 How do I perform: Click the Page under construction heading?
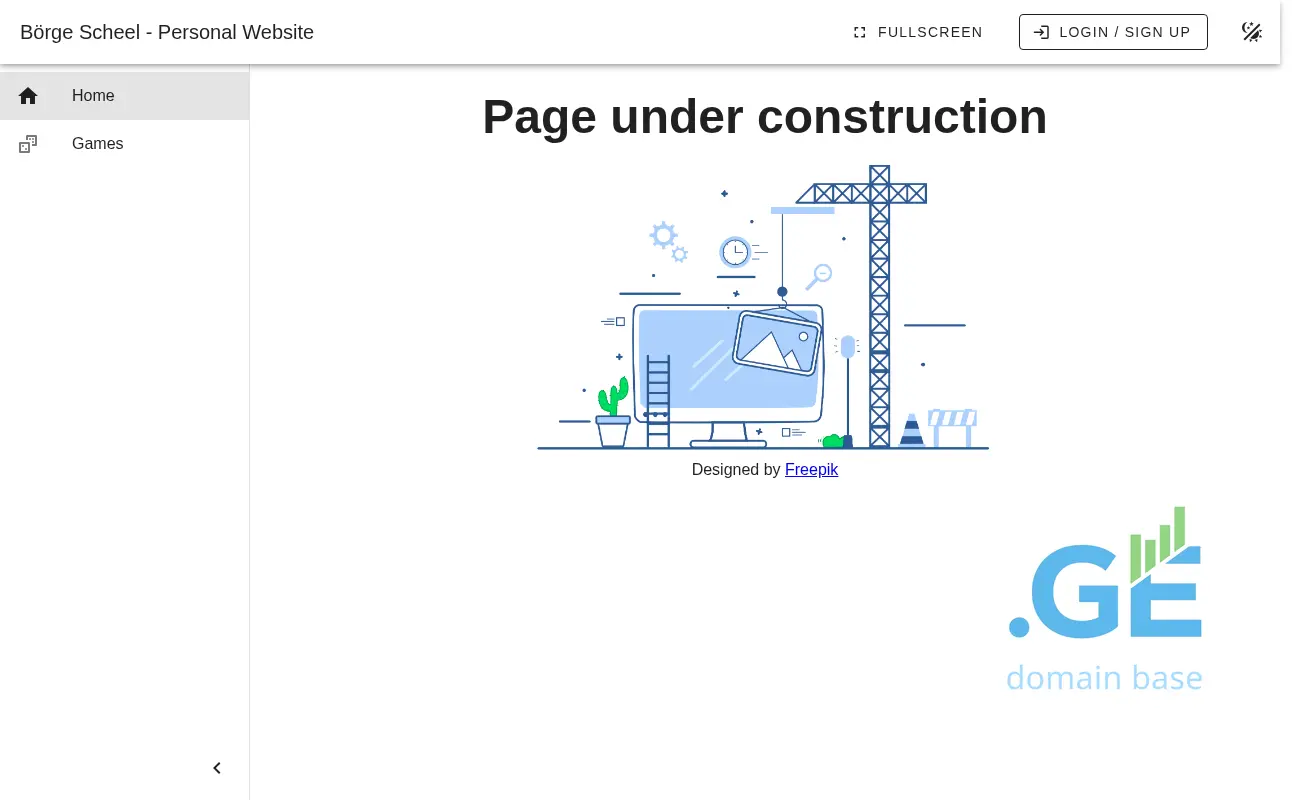pos(764,117)
